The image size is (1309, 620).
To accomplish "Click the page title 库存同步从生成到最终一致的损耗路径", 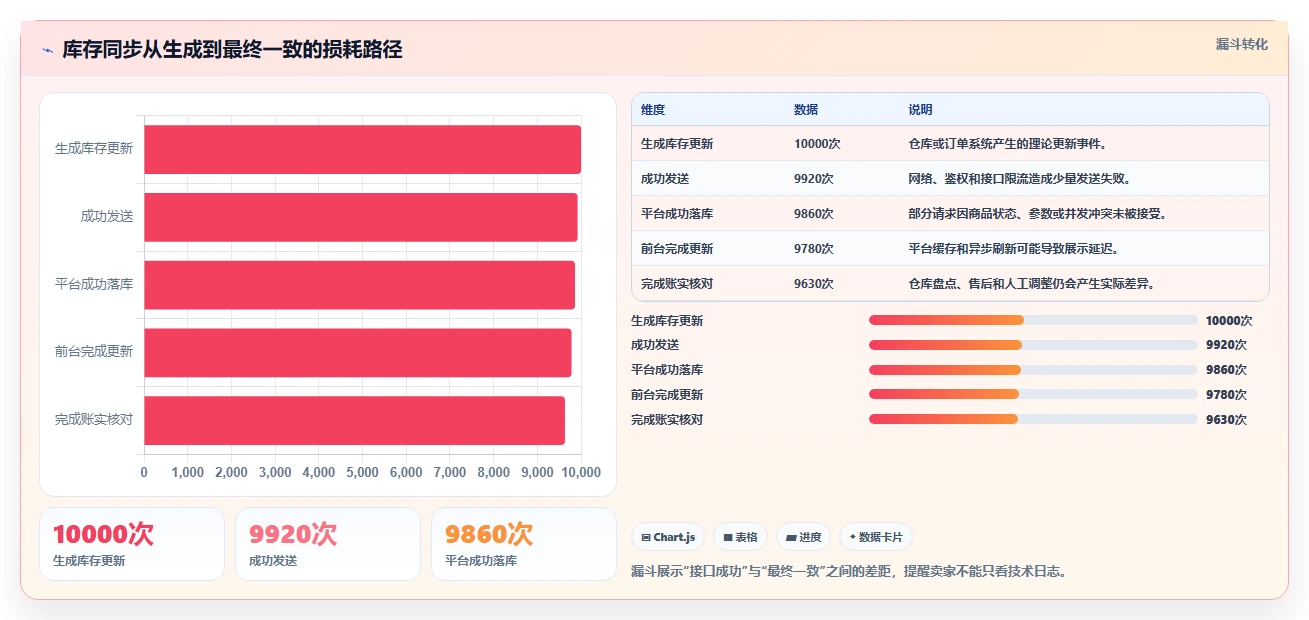I will click(232, 50).
